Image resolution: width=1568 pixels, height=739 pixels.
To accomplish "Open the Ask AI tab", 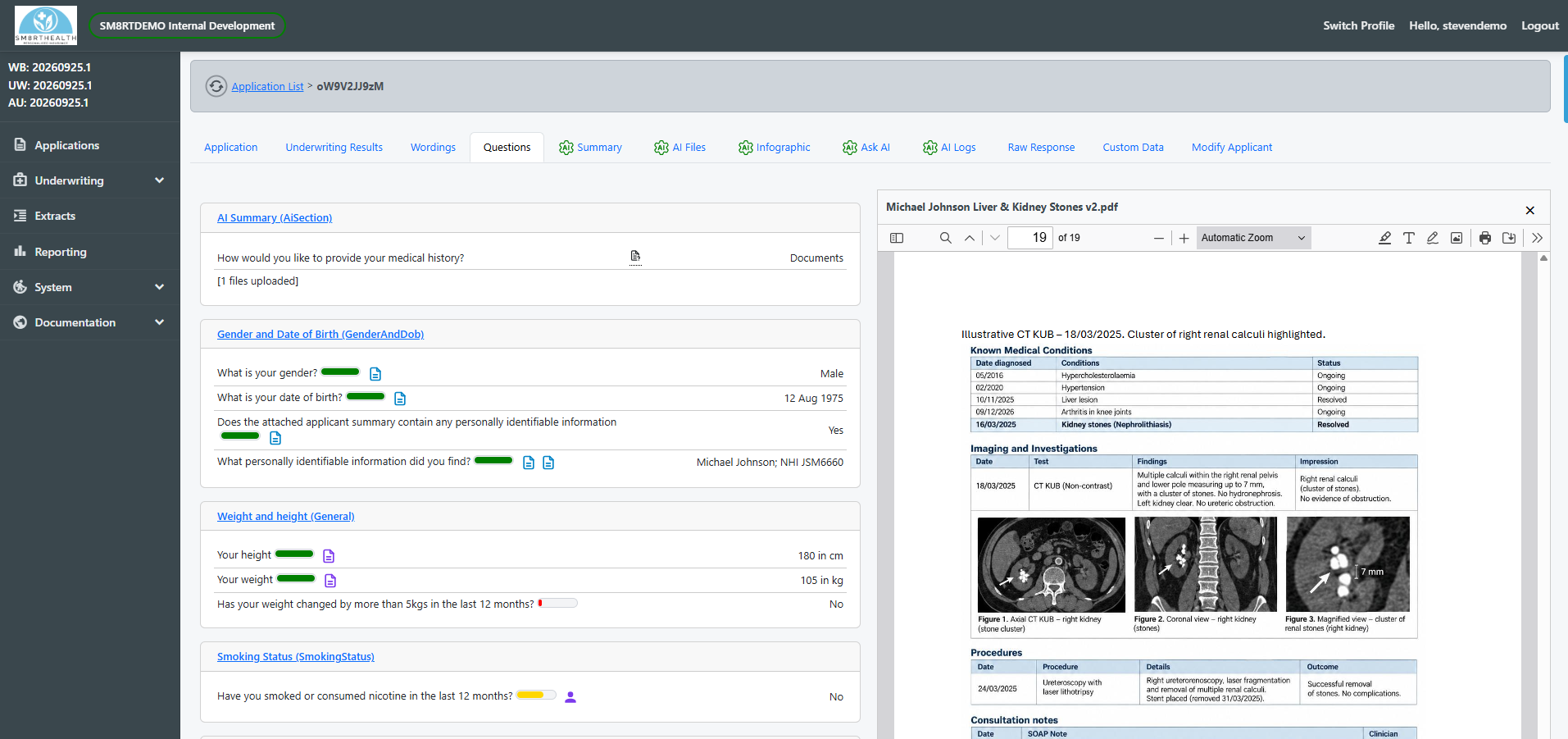I will pos(866,148).
